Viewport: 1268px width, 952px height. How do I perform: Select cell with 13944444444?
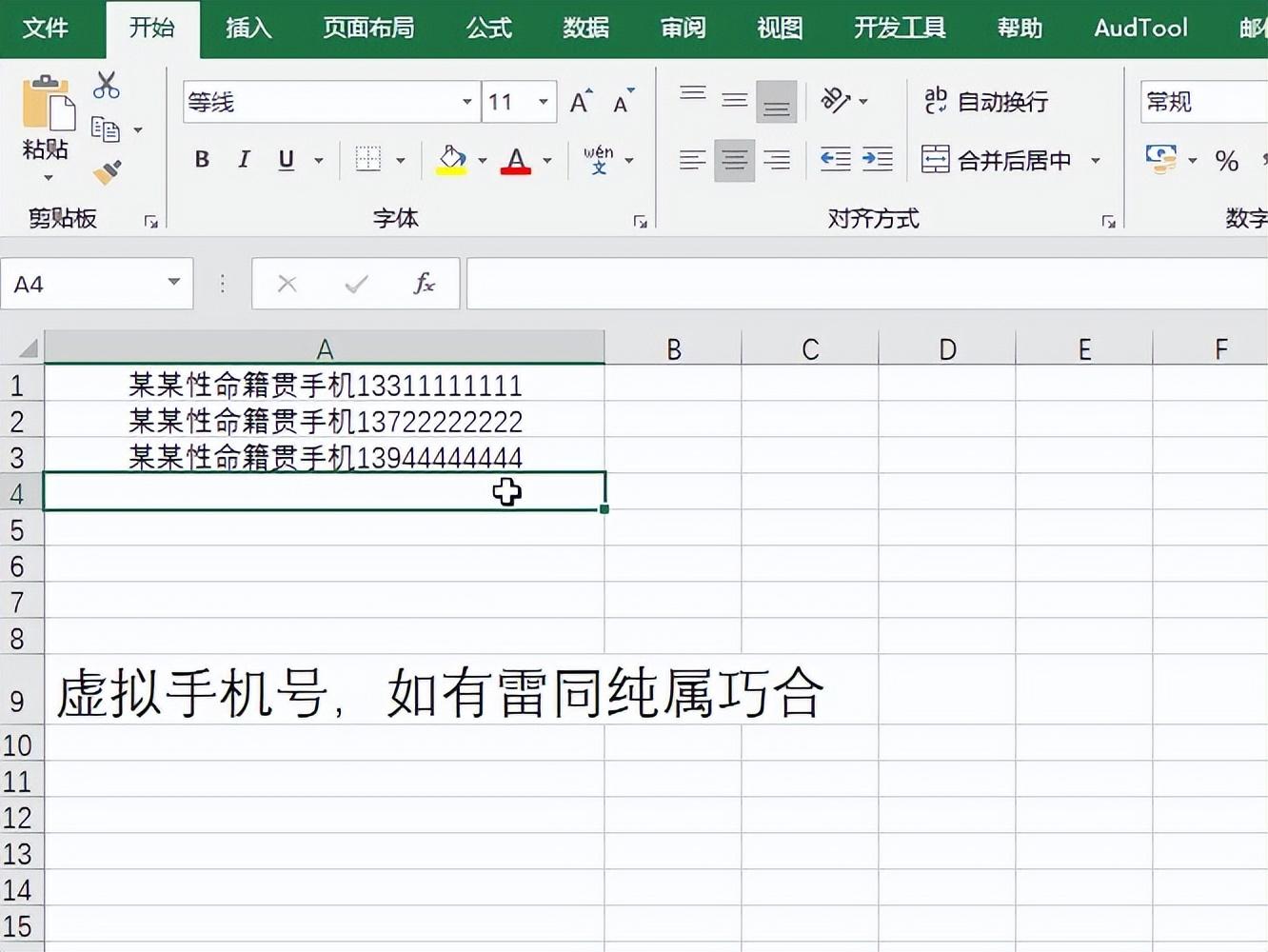point(325,457)
